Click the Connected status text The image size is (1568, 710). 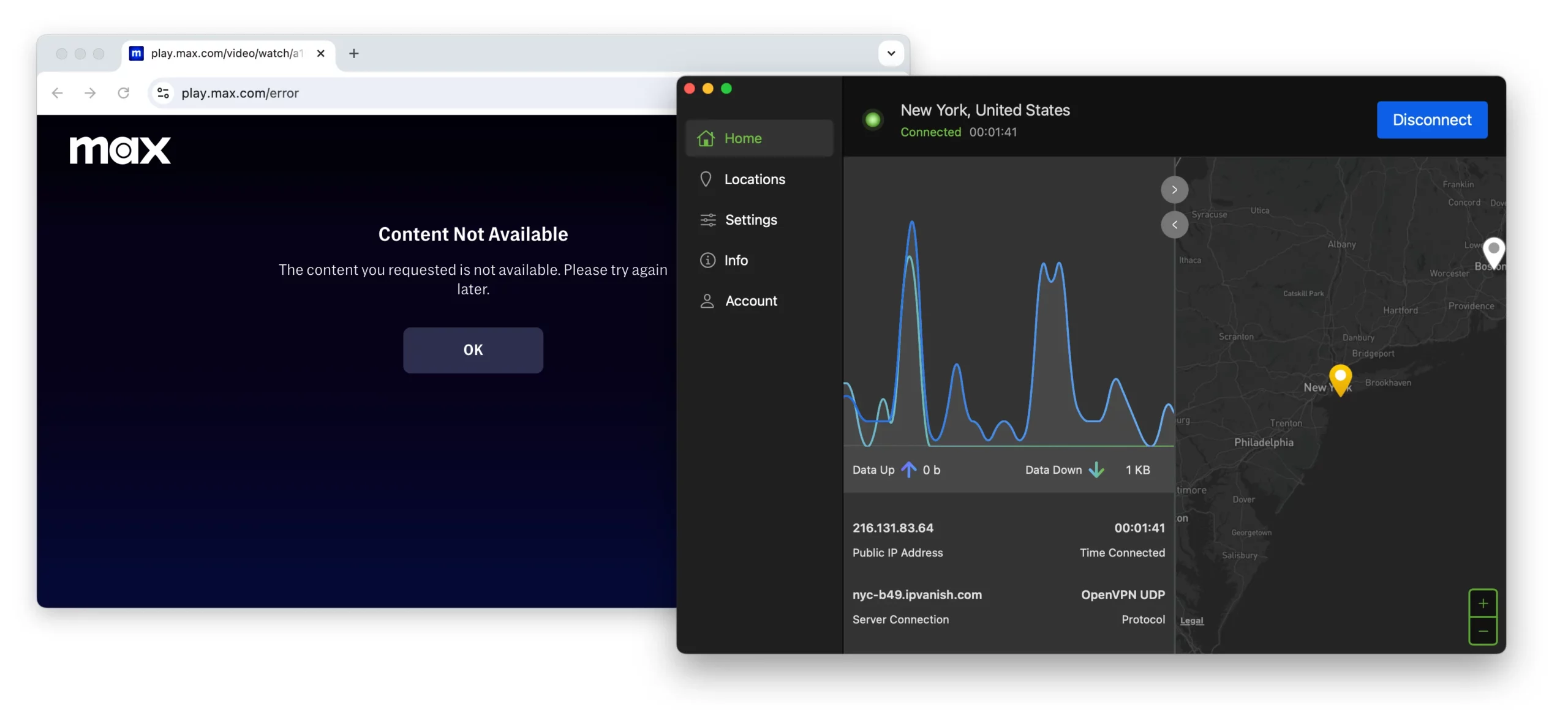coord(930,132)
